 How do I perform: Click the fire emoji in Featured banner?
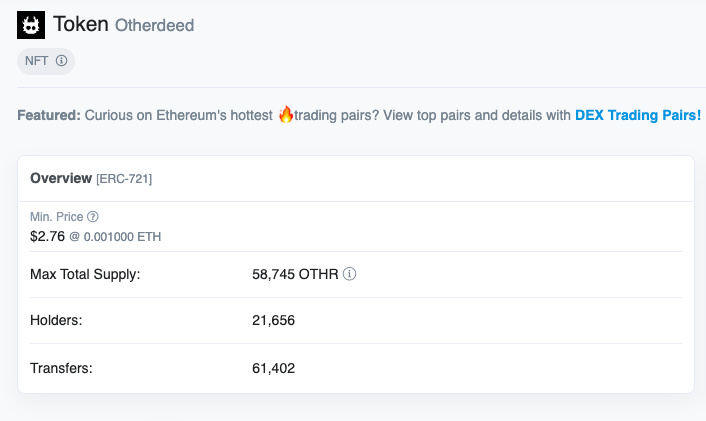[285, 114]
